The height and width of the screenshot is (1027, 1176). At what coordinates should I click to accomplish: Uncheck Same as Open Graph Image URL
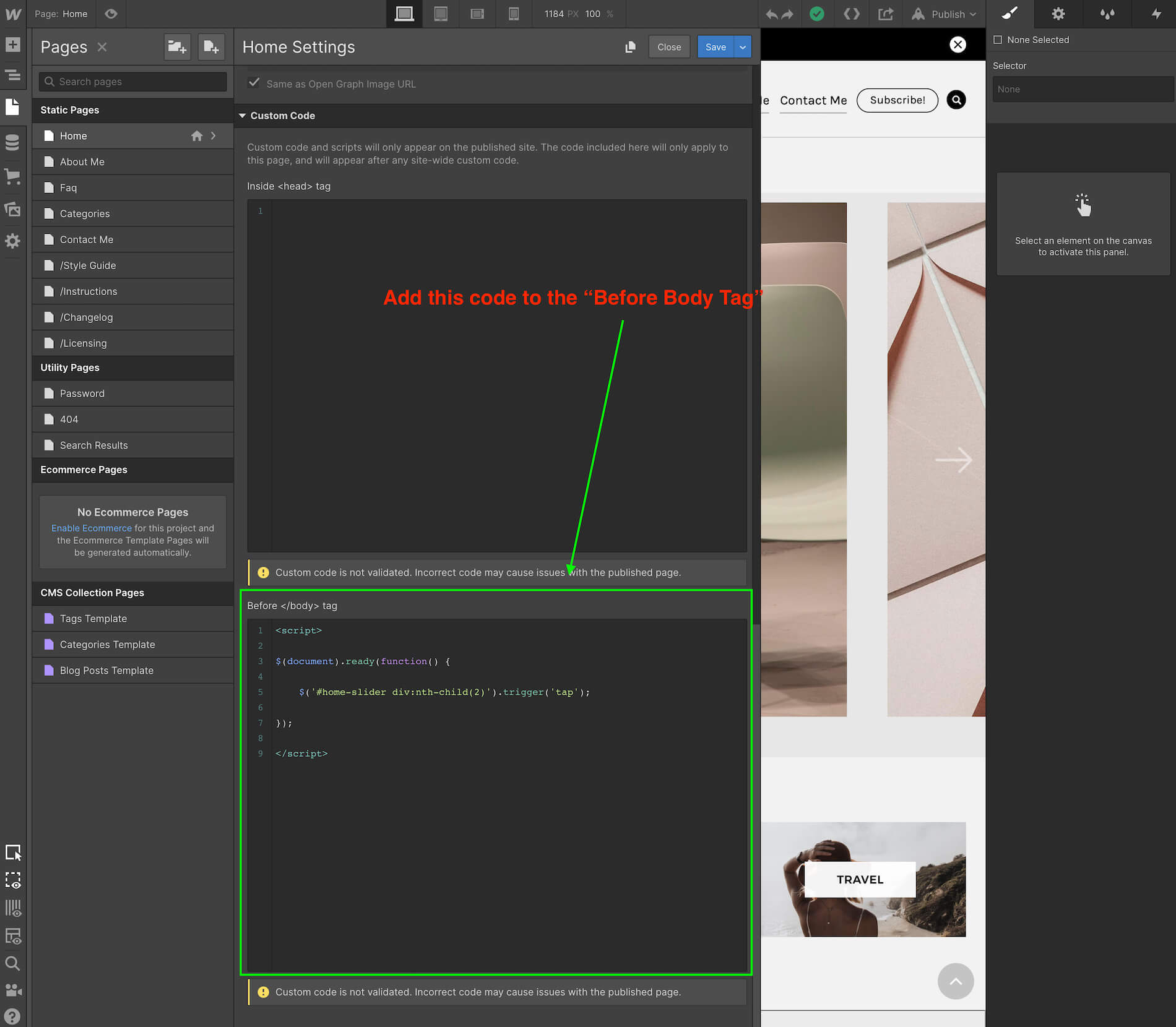tap(254, 83)
